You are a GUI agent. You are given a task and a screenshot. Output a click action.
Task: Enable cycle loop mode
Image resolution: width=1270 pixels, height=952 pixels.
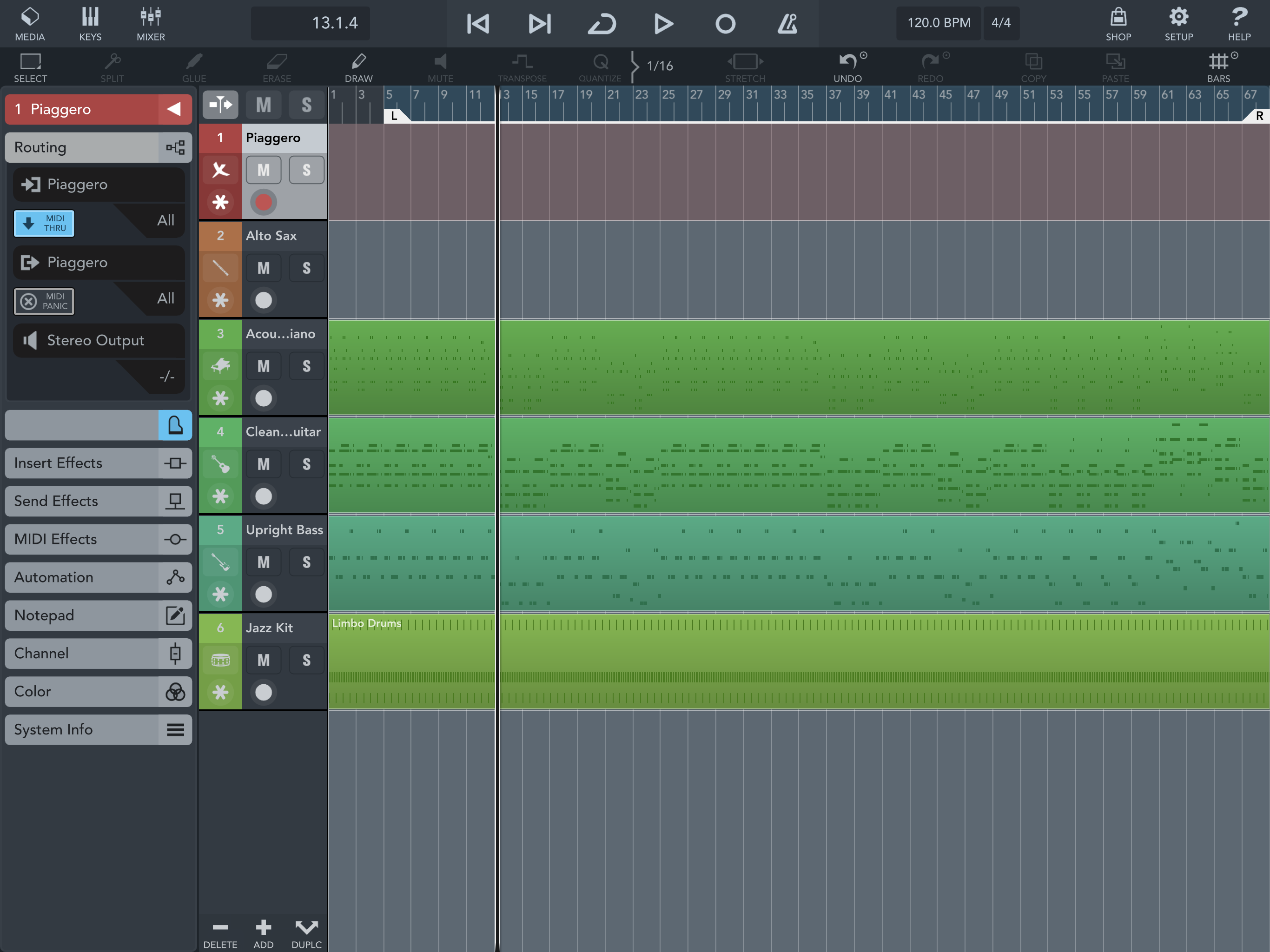[602, 24]
